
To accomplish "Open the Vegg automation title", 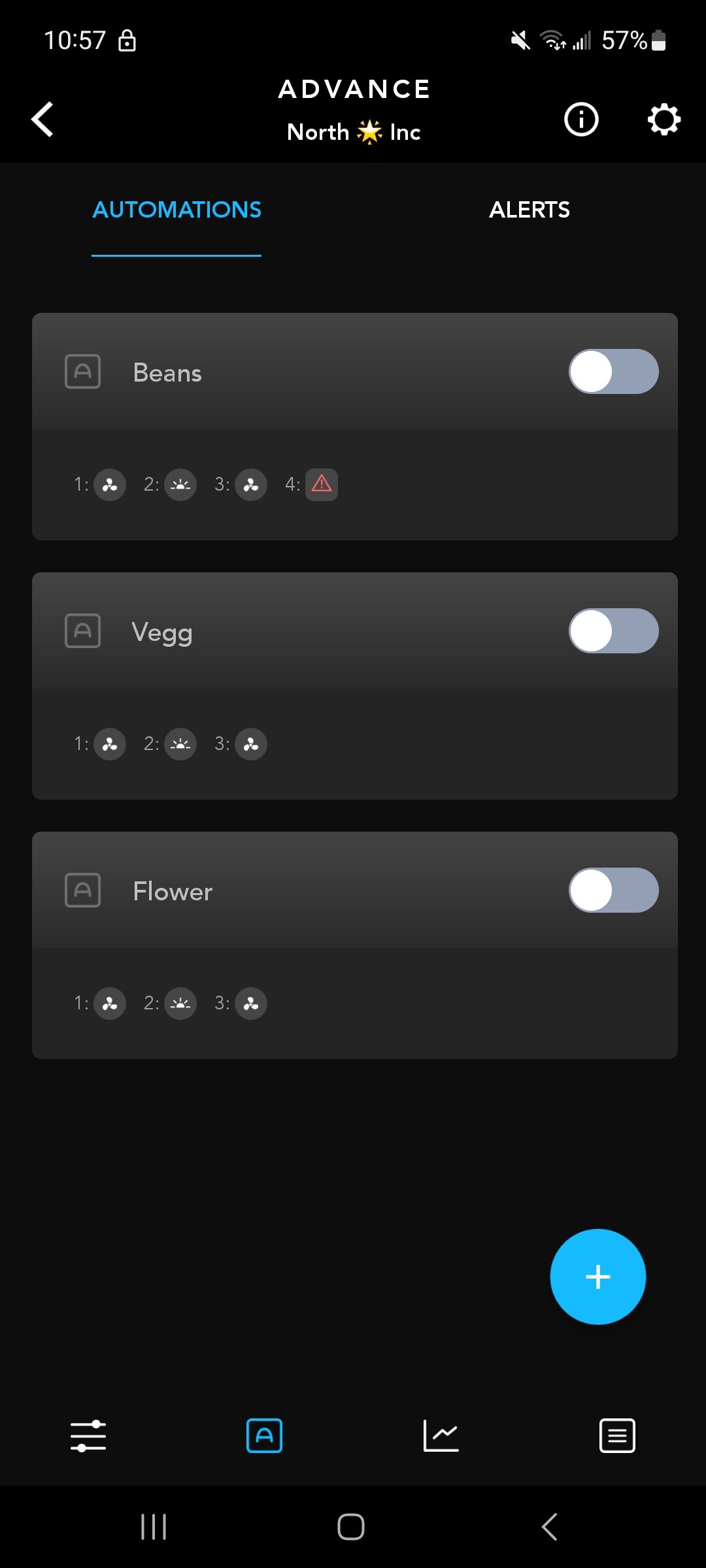I will point(162,632).
